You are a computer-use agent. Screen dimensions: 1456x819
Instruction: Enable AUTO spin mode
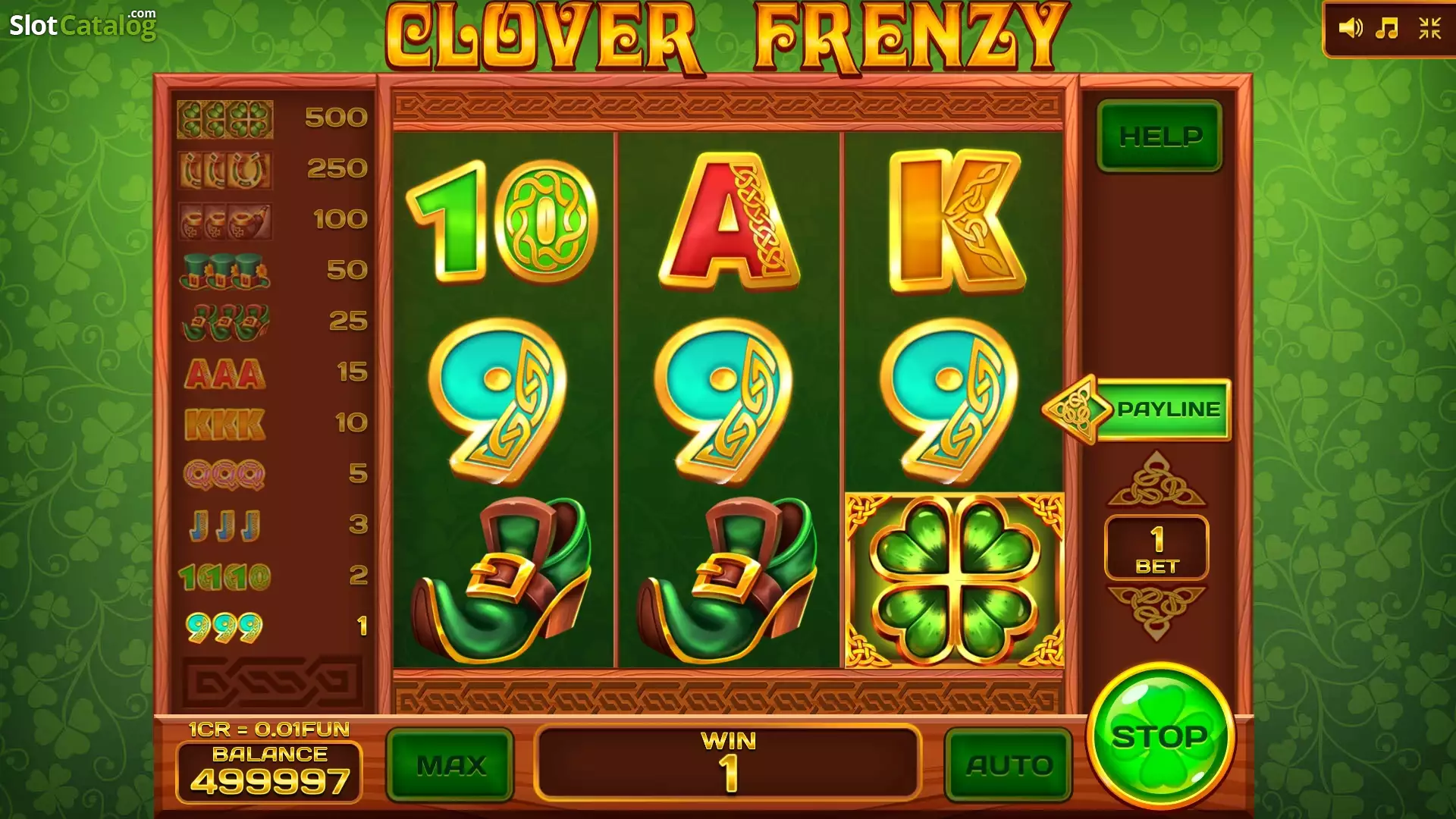[x=1009, y=765]
